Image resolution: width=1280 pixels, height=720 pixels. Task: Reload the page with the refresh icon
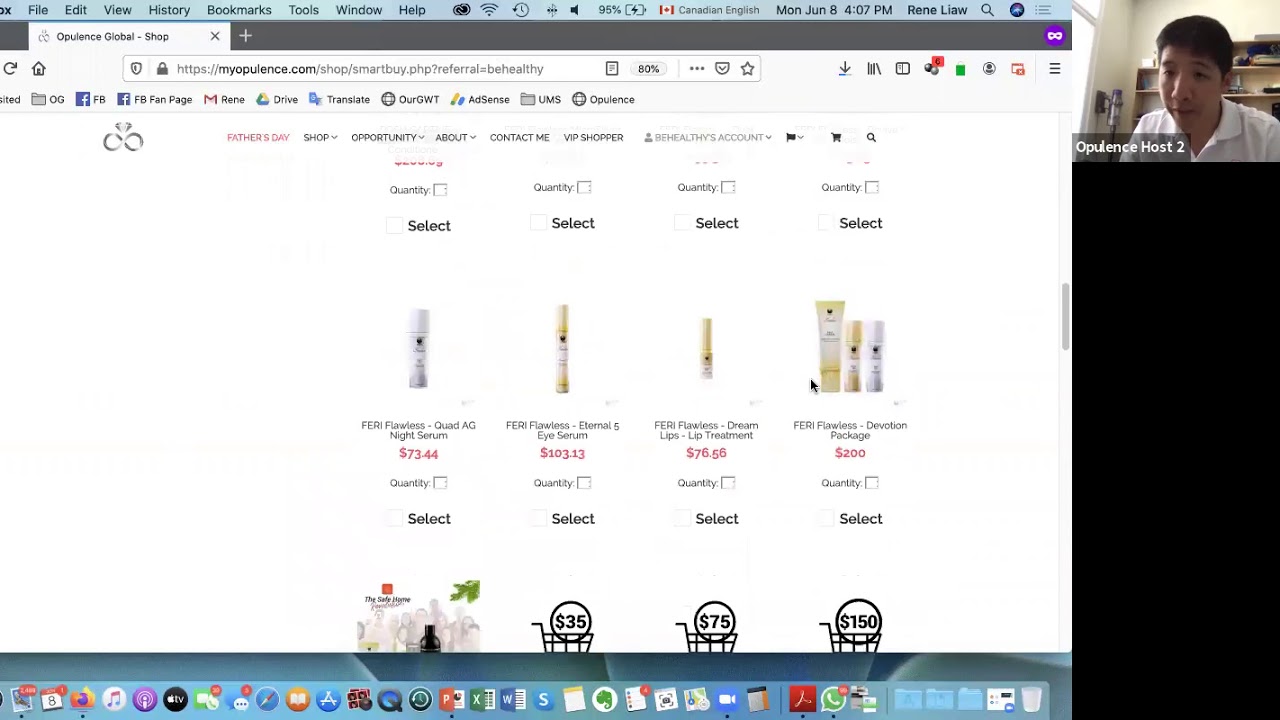click(x=10, y=68)
